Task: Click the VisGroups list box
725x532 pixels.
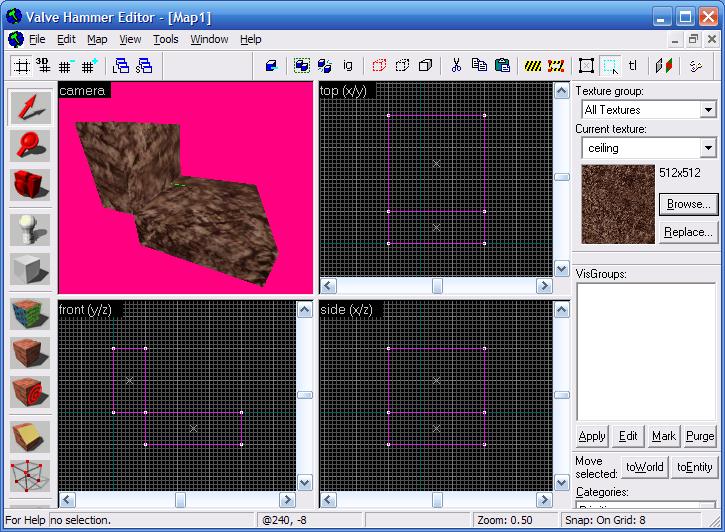Action: tap(646, 352)
